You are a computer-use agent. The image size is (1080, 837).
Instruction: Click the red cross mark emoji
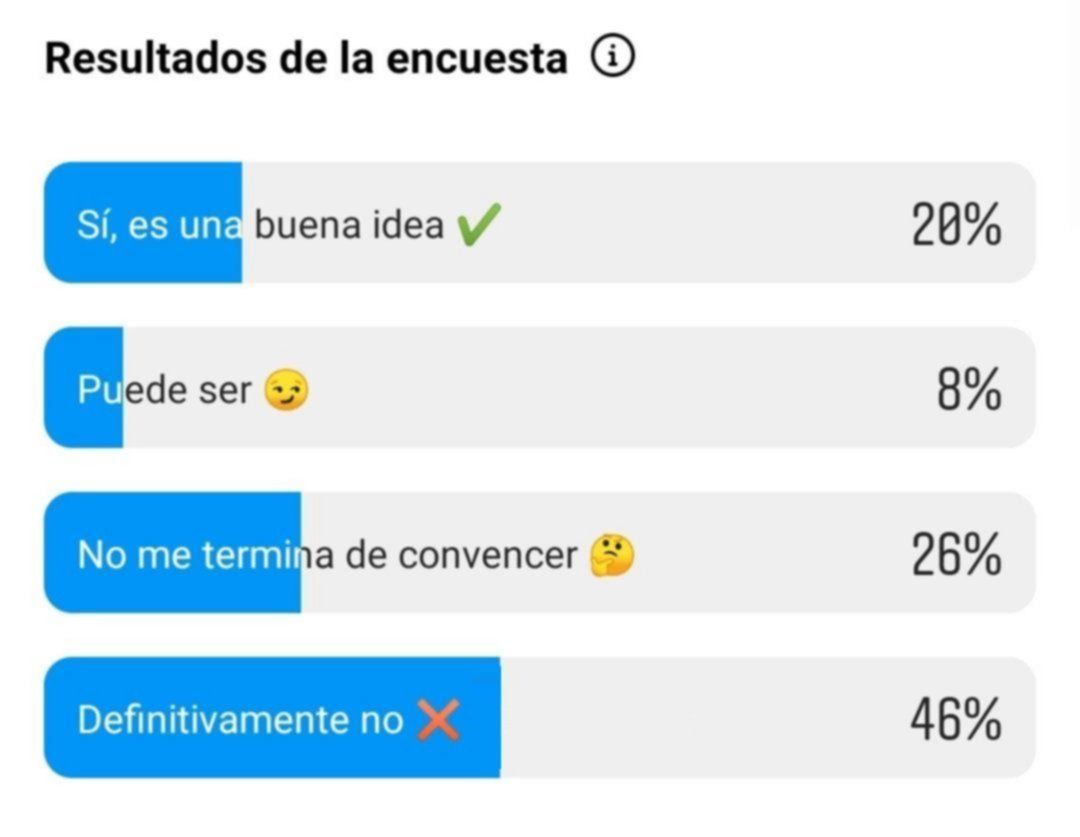pyautogui.click(x=437, y=720)
